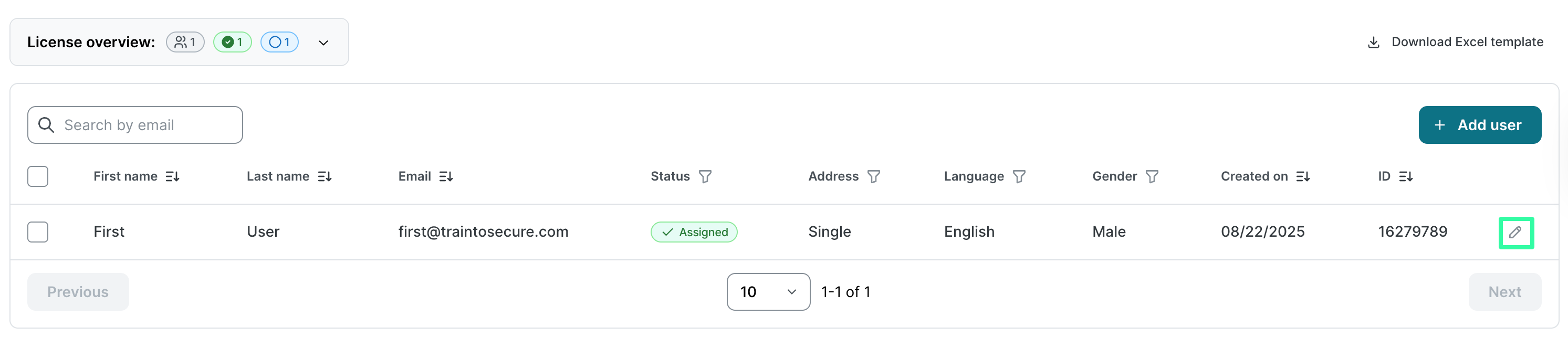Click the pencil edit icon for First User
The height and width of the screenshot is (337, 1568).
coord(1515,233)
